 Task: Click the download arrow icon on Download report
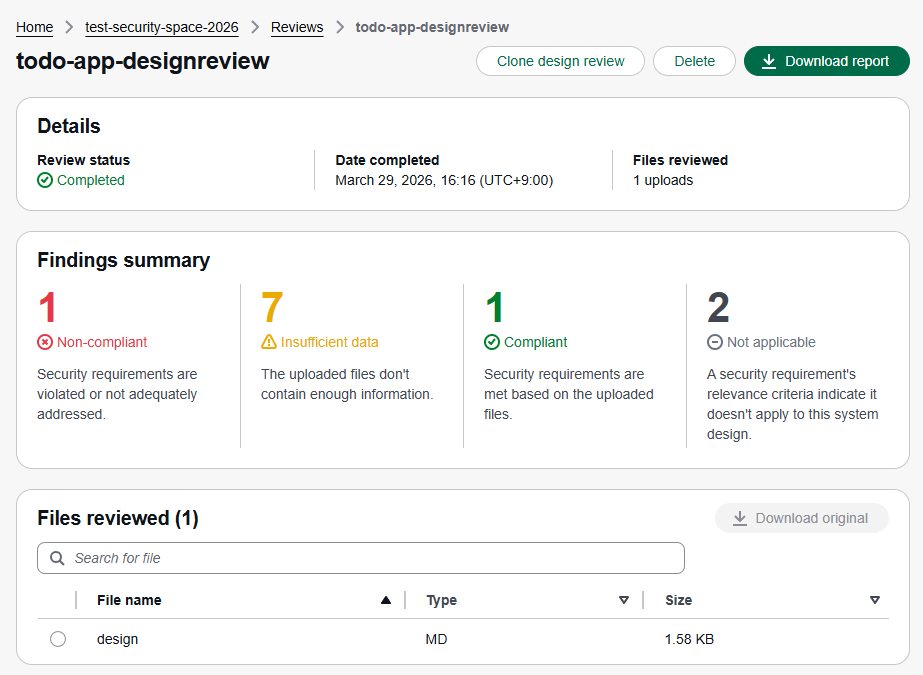point(769,61)
